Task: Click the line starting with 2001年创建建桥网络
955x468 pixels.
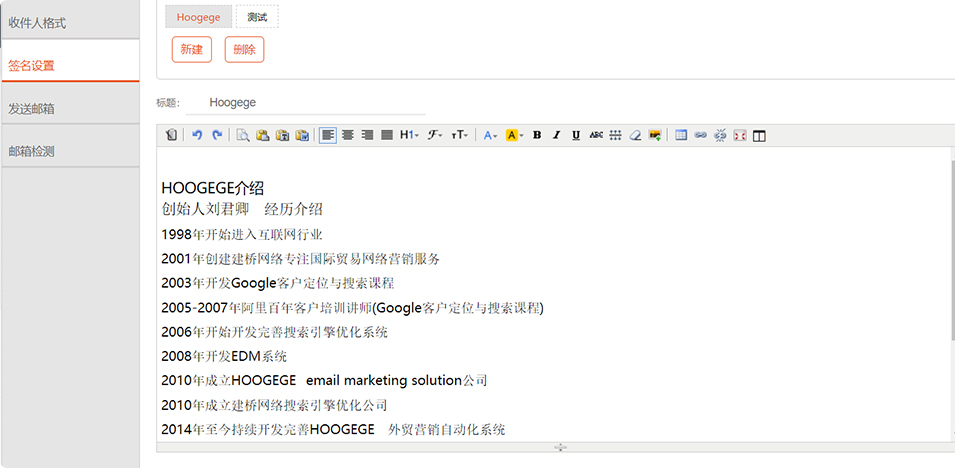Action: 300,258
